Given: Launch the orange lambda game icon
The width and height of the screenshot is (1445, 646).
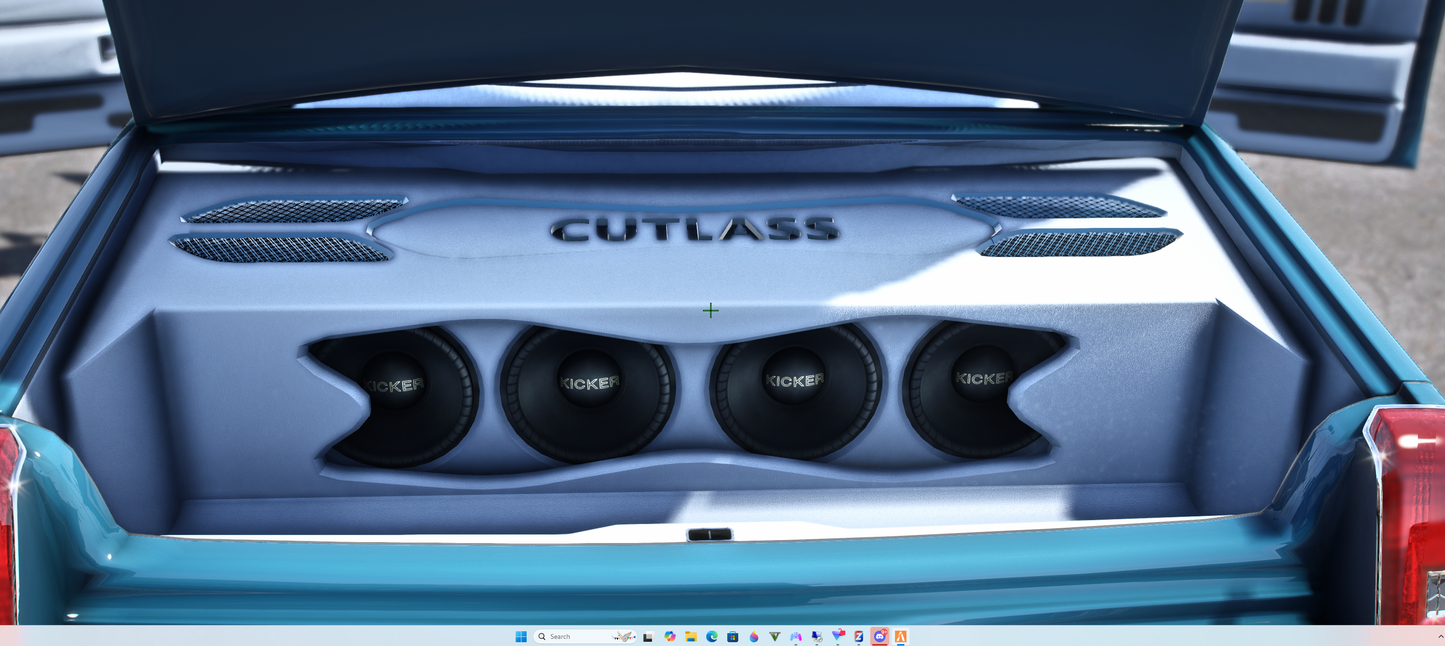Looking at the screenshot, I should (899, 636).
